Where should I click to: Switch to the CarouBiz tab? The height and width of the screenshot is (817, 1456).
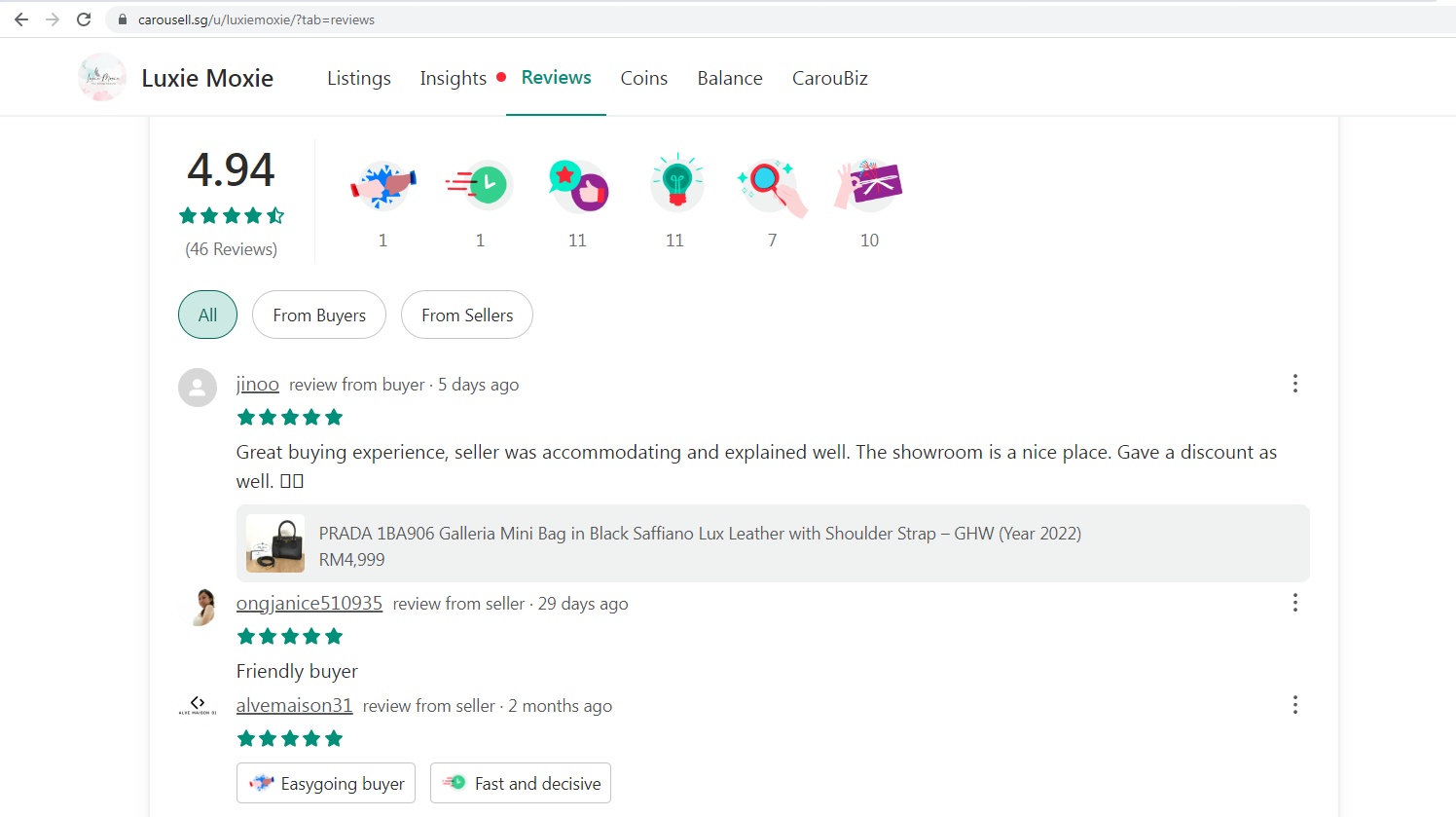(830, 78)
